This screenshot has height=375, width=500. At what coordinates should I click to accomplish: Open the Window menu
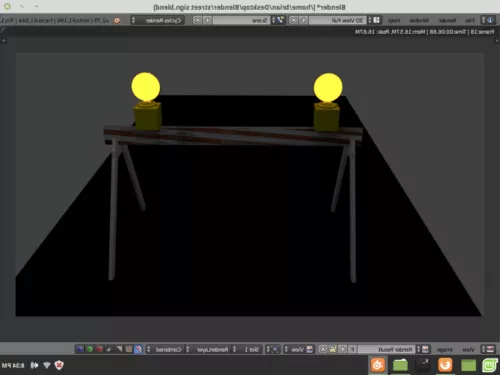coord(419,20)
